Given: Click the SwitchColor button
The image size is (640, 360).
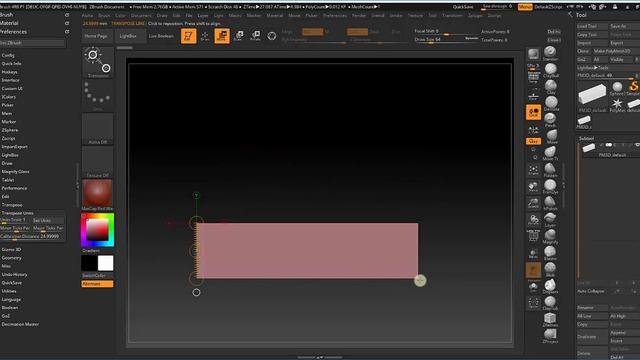Looking at the screenshot, I should tap(97, 276).
